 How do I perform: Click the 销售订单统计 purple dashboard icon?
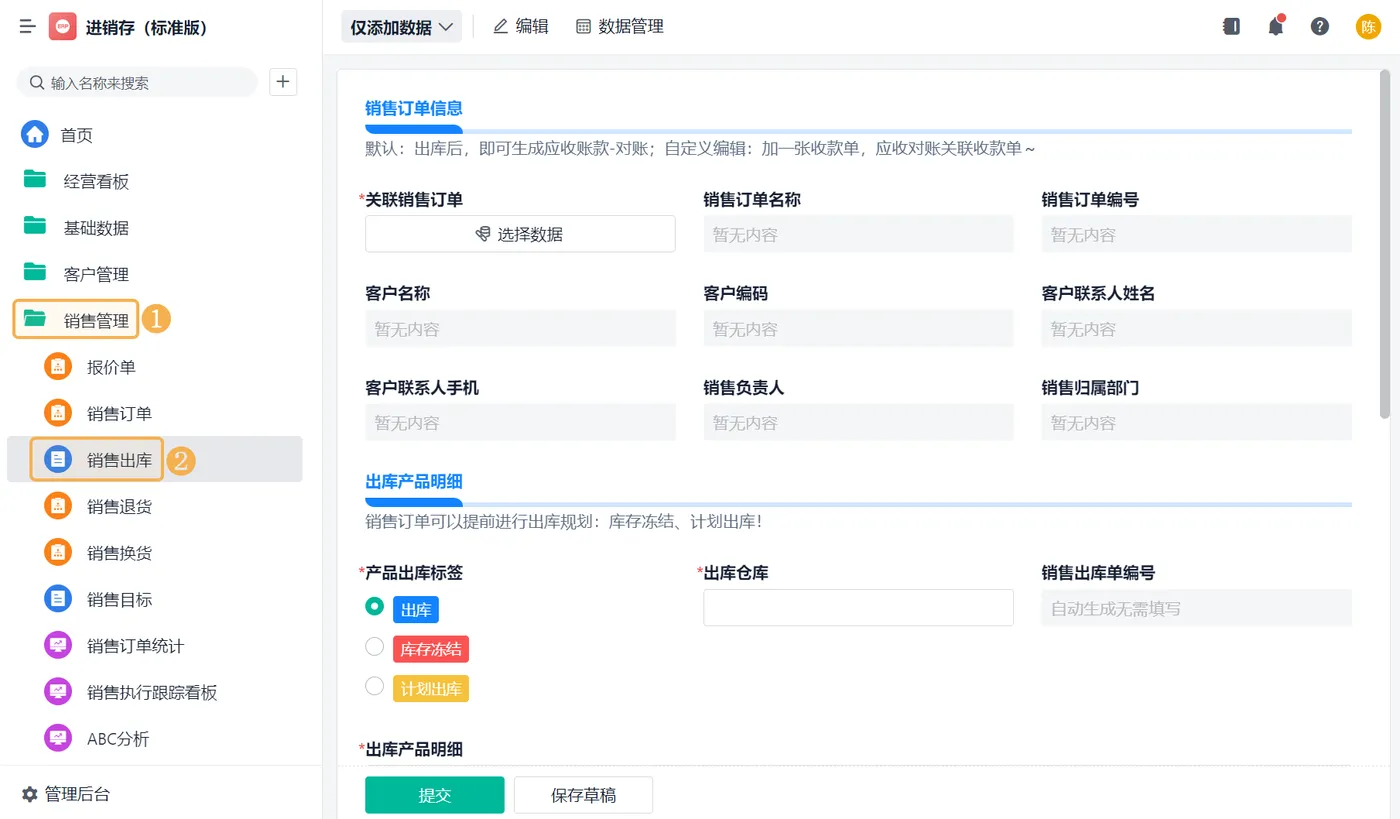58,646
